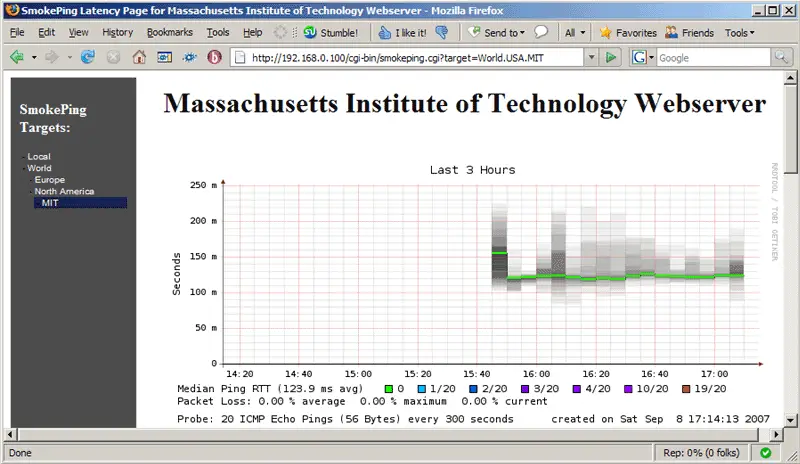Click the red circular b toolbar icon
Viewport: 800px width, 464px height.
coord(214,57)
